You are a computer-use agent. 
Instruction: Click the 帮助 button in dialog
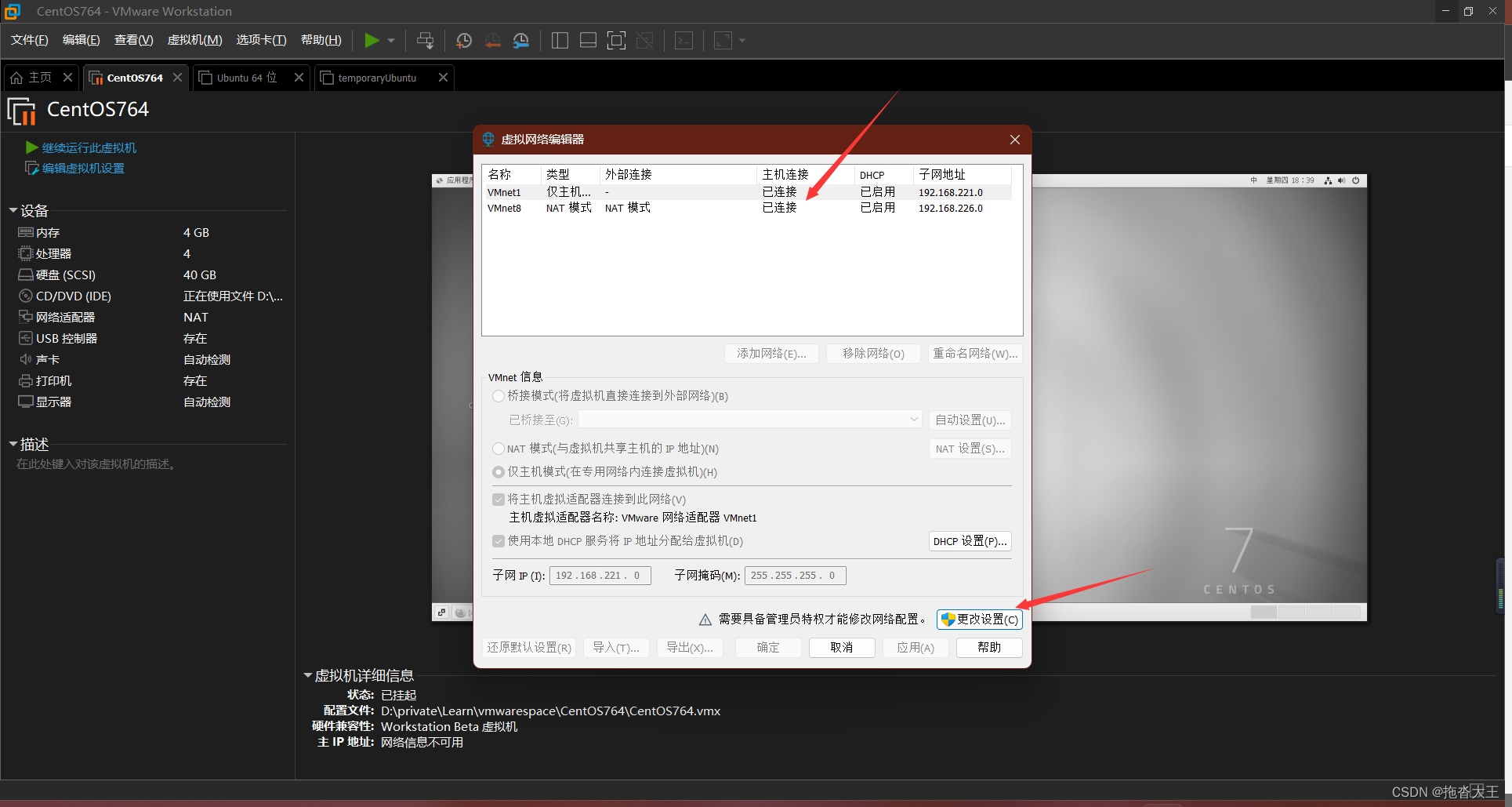tap(989, 647)
